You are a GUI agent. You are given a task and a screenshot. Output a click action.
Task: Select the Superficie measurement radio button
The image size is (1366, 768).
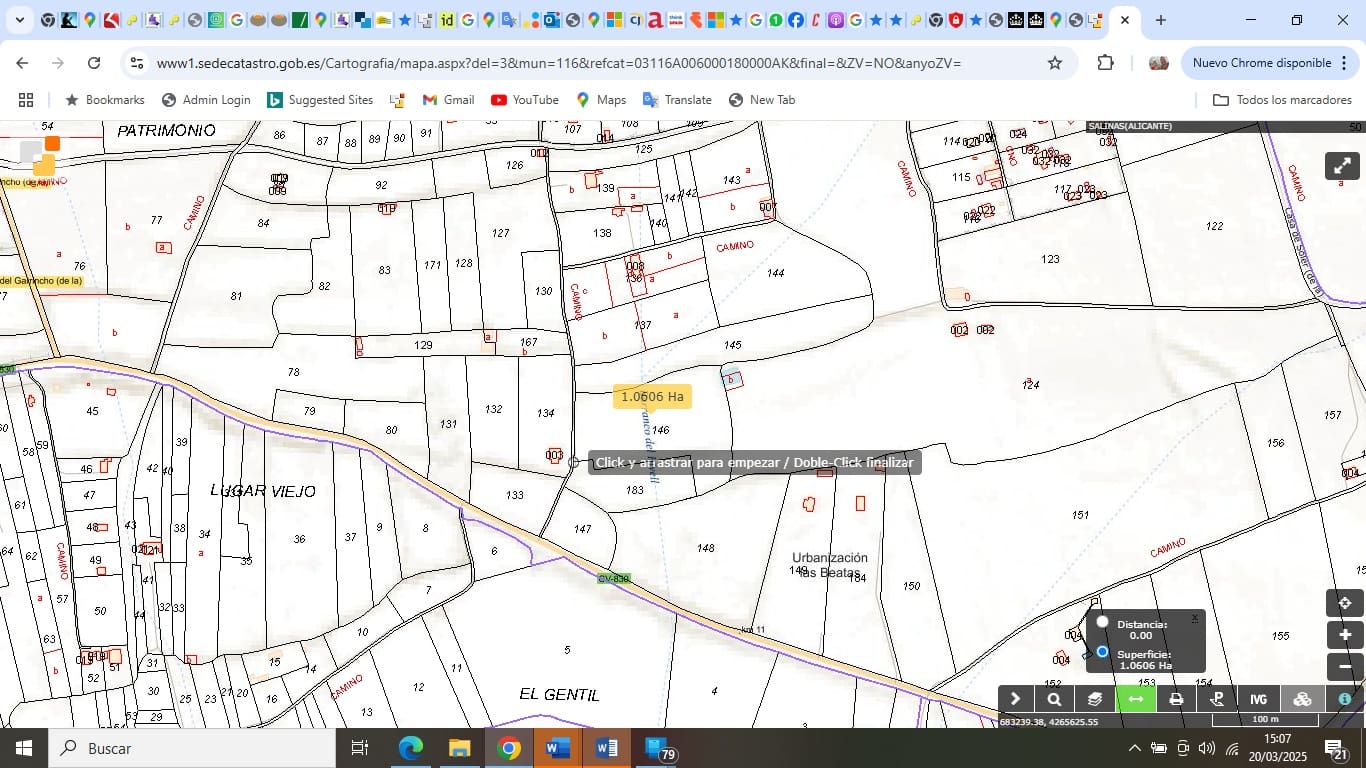tap(1100, 653)
